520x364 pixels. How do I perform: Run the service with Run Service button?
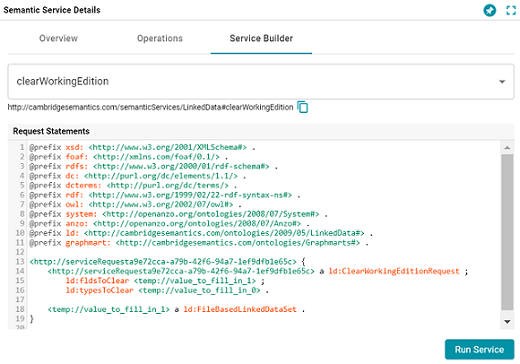pyautogui.click(x=479, y=349)
